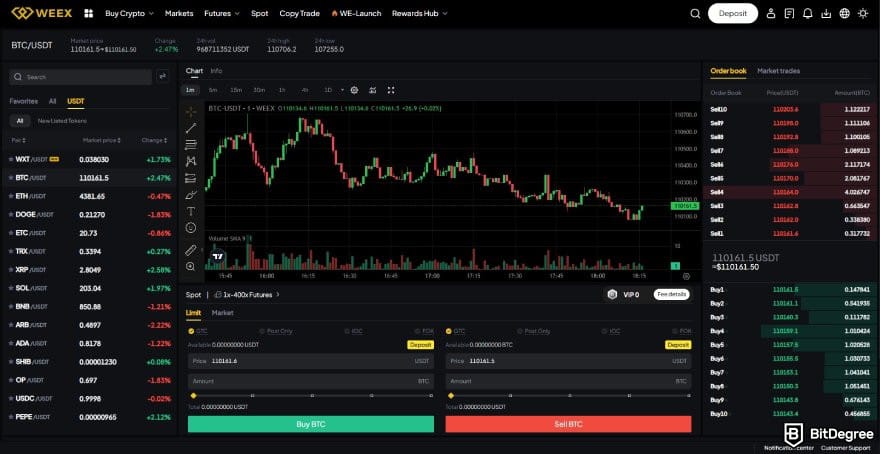880x454 pixels.
Task: Select FOK option on the buy form
Action: (x=424, y=331)
